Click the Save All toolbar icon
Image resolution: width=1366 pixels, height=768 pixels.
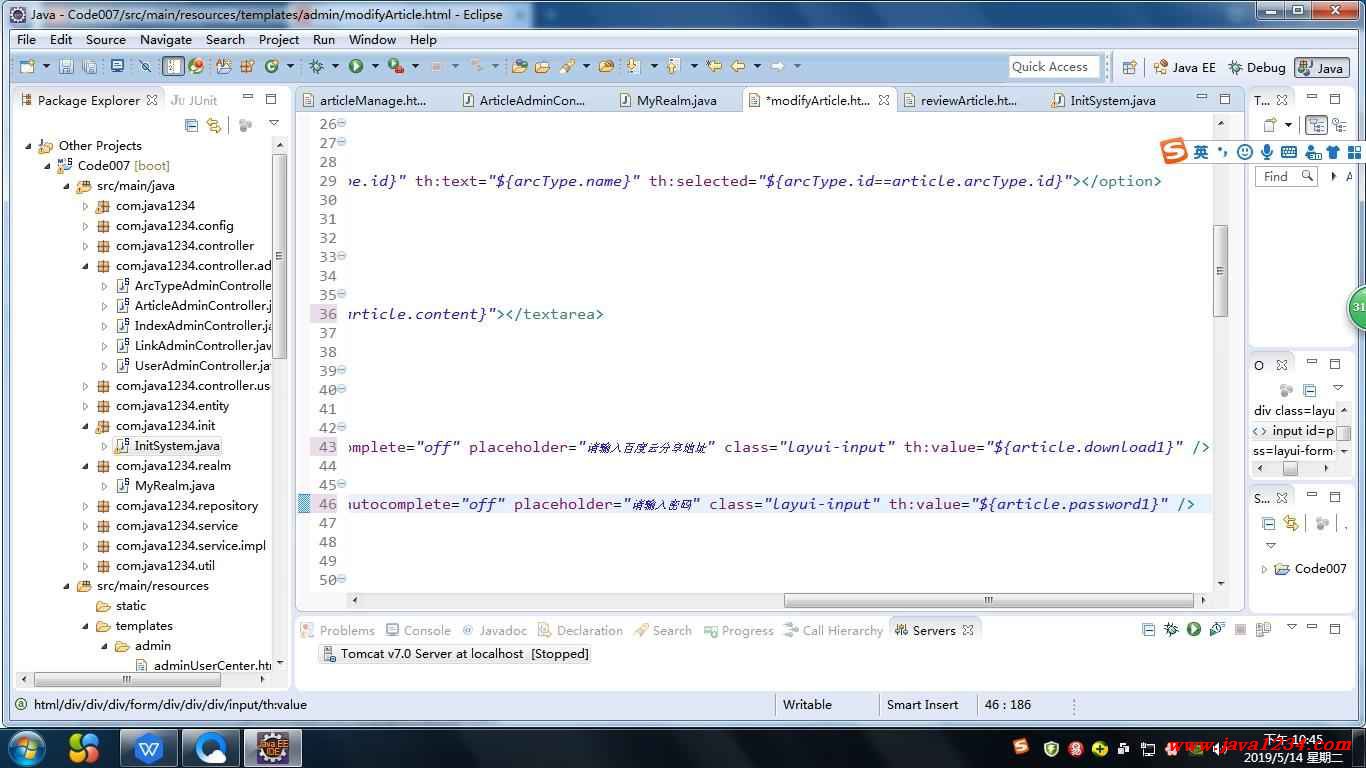90,67
